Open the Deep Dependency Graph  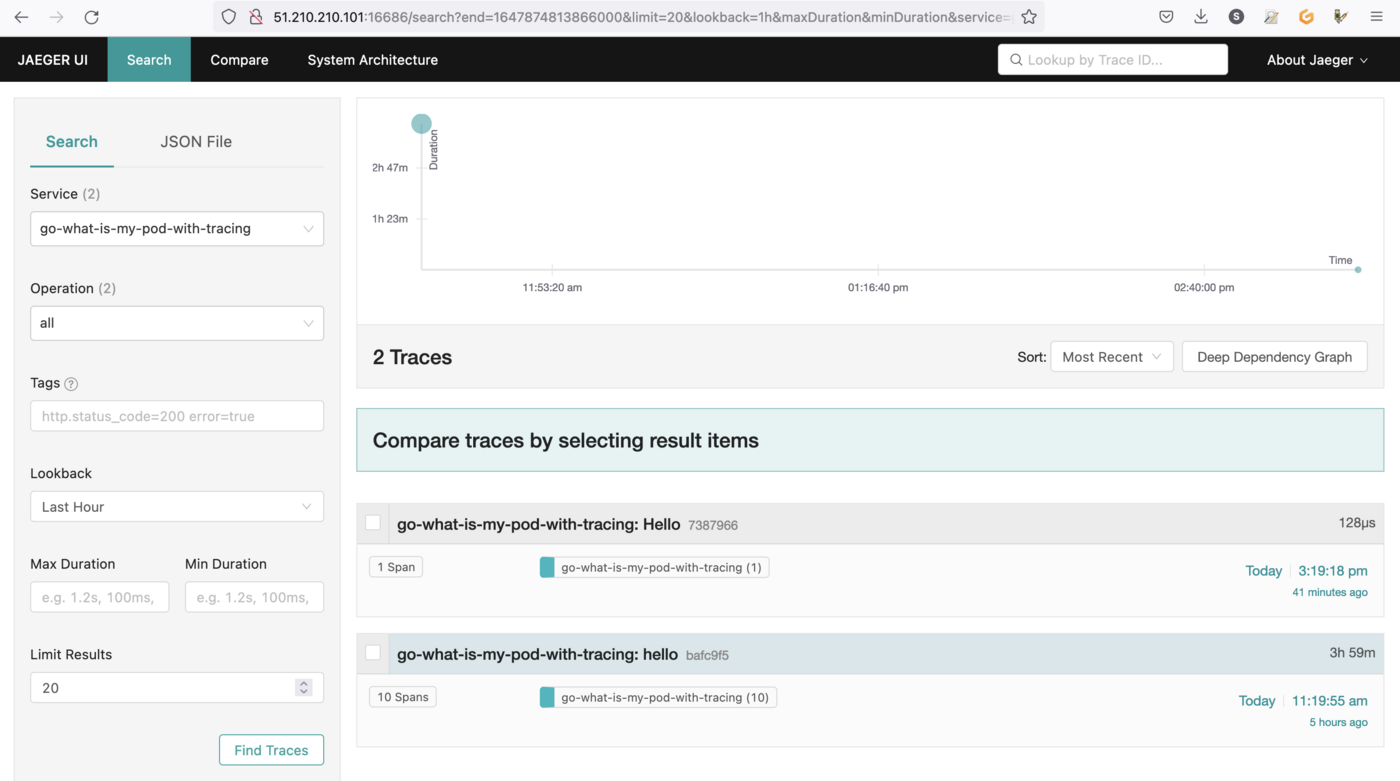point(1274,357)
